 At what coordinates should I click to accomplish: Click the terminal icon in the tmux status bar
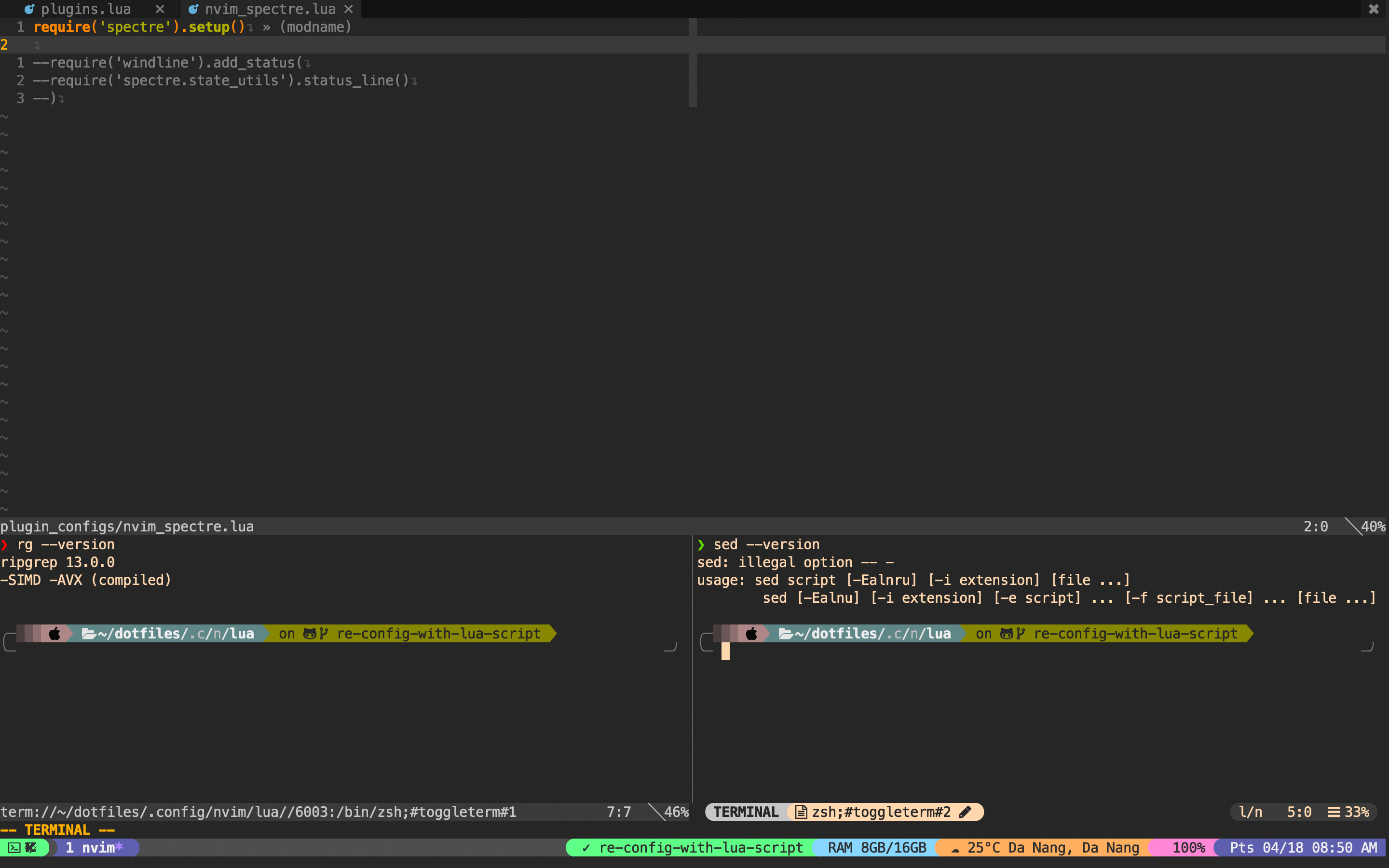point(14,847)
